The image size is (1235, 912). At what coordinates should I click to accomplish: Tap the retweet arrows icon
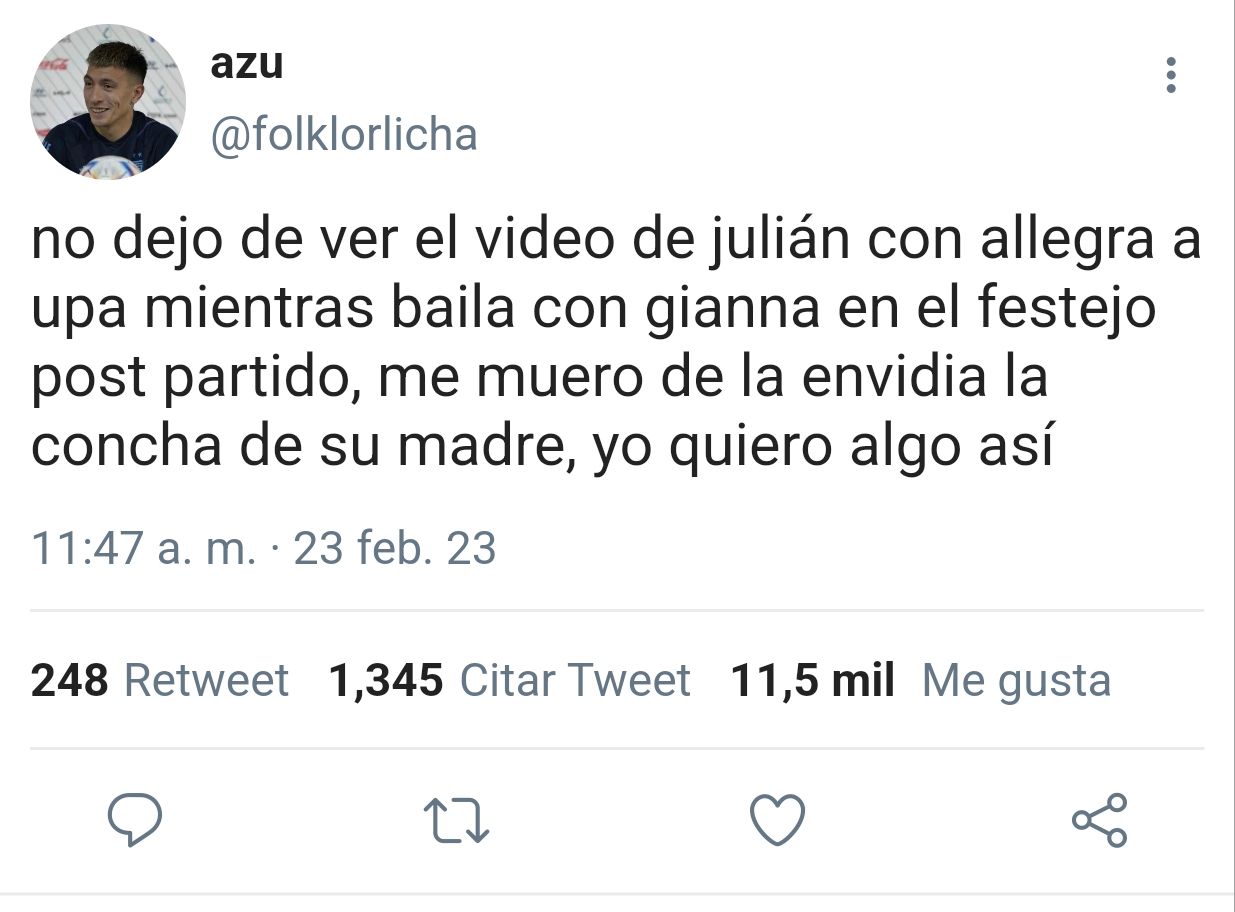(457, 821)
